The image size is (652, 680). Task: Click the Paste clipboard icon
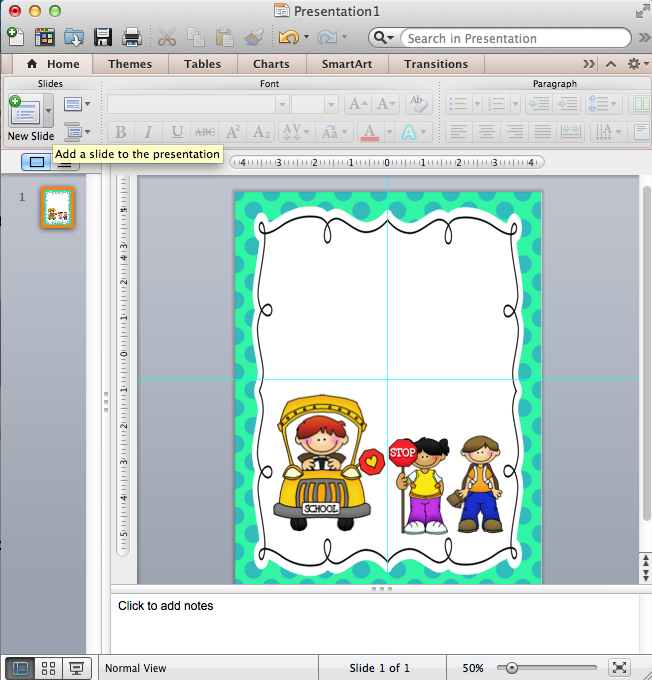click(225, 37)
